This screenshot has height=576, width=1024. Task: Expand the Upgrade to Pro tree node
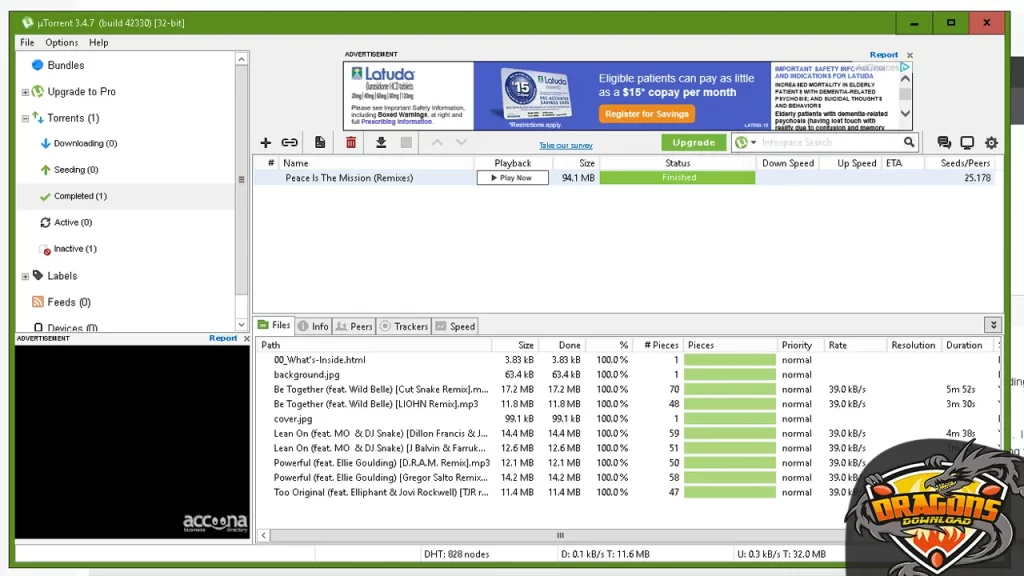tap(25, 92)
